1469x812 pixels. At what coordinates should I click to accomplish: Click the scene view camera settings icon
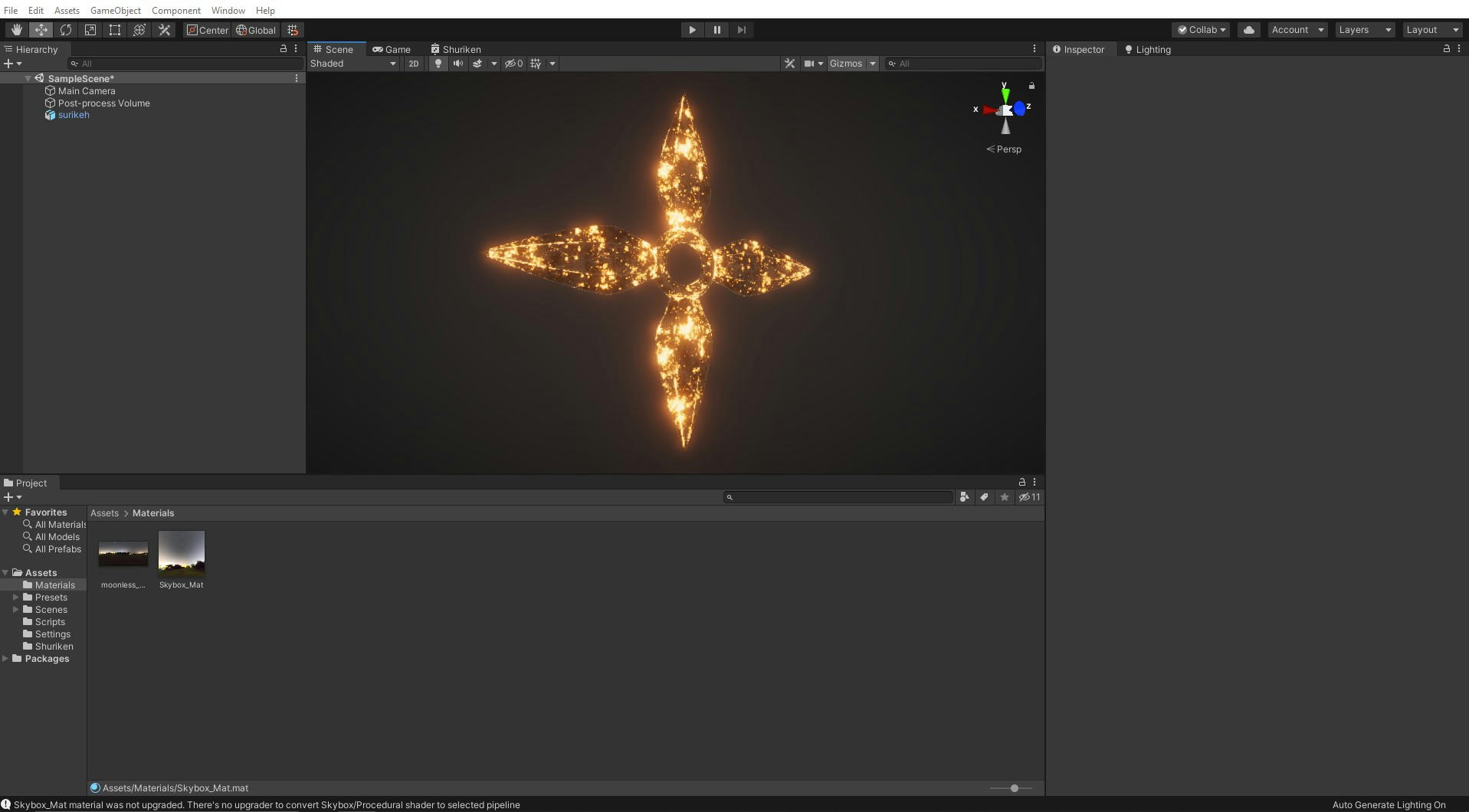click(813, 64)
